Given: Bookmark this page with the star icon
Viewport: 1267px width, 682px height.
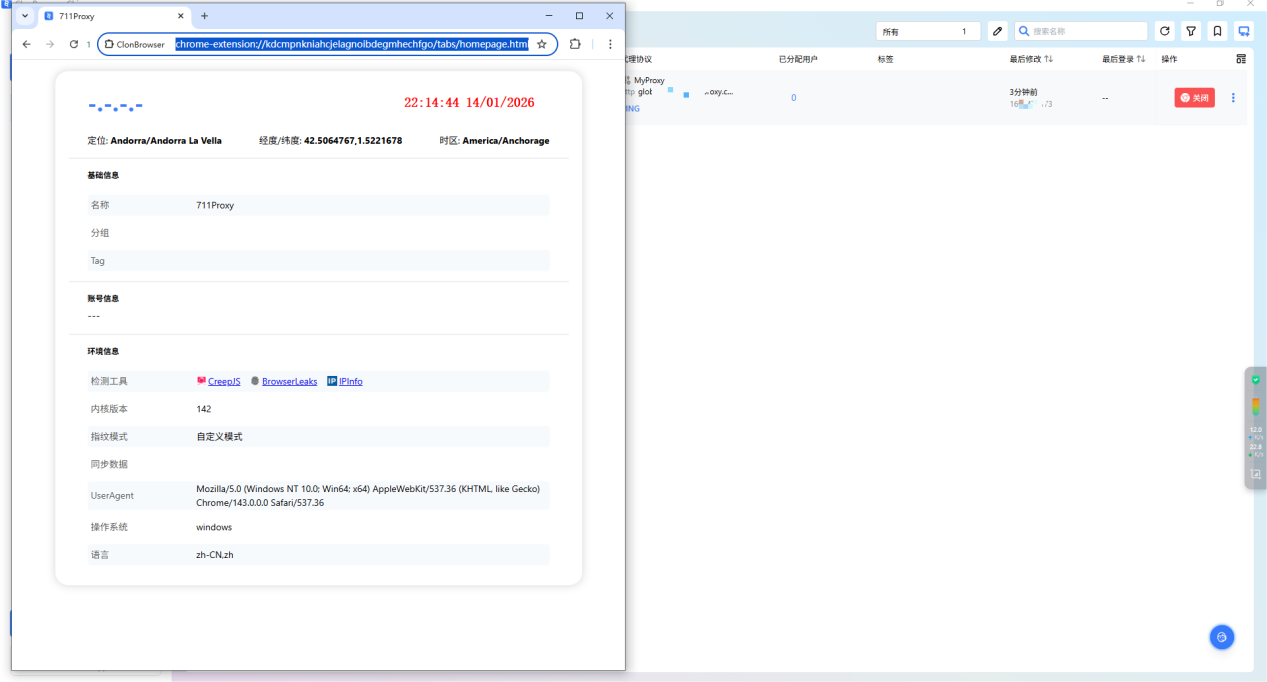Looking at the screenshot, I should tap(542, 44).
